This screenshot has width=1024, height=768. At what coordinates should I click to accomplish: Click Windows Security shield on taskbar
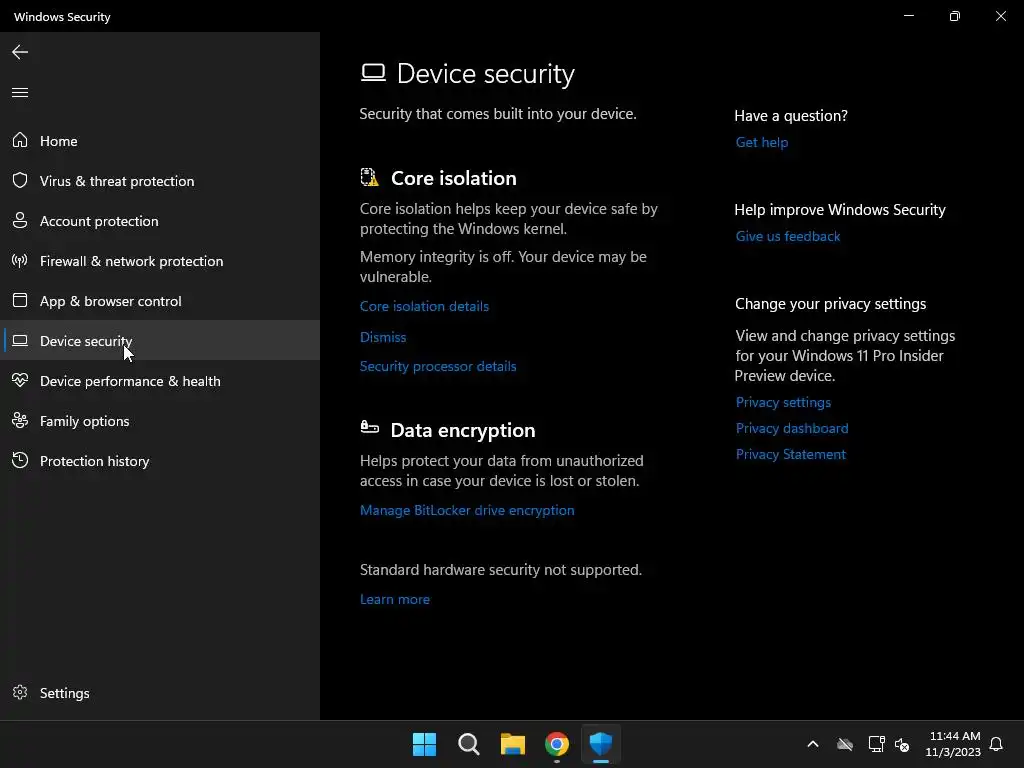[600, 744]
